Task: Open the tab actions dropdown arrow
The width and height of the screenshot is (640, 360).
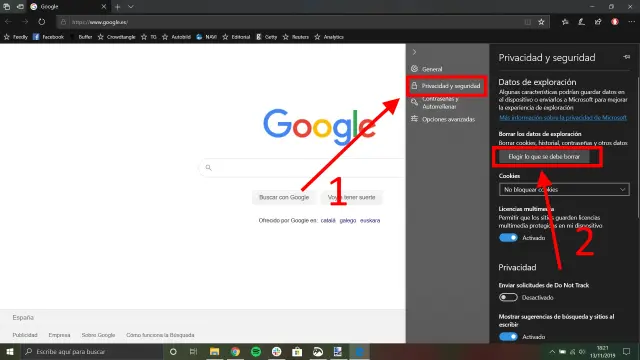Action: (x=131, y=7)
